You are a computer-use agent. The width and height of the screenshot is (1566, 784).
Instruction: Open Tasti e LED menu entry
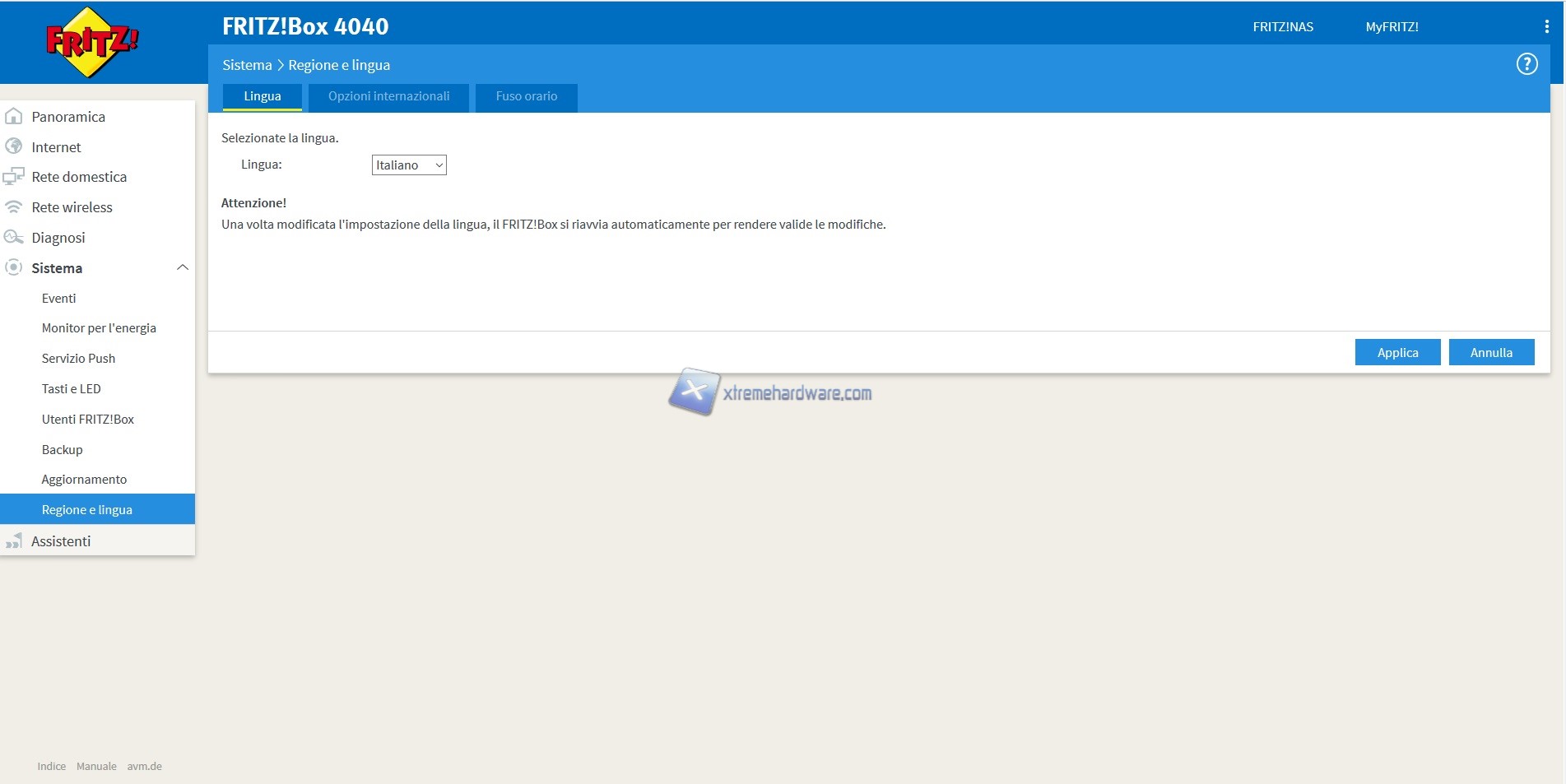click(x=71, y=389)
